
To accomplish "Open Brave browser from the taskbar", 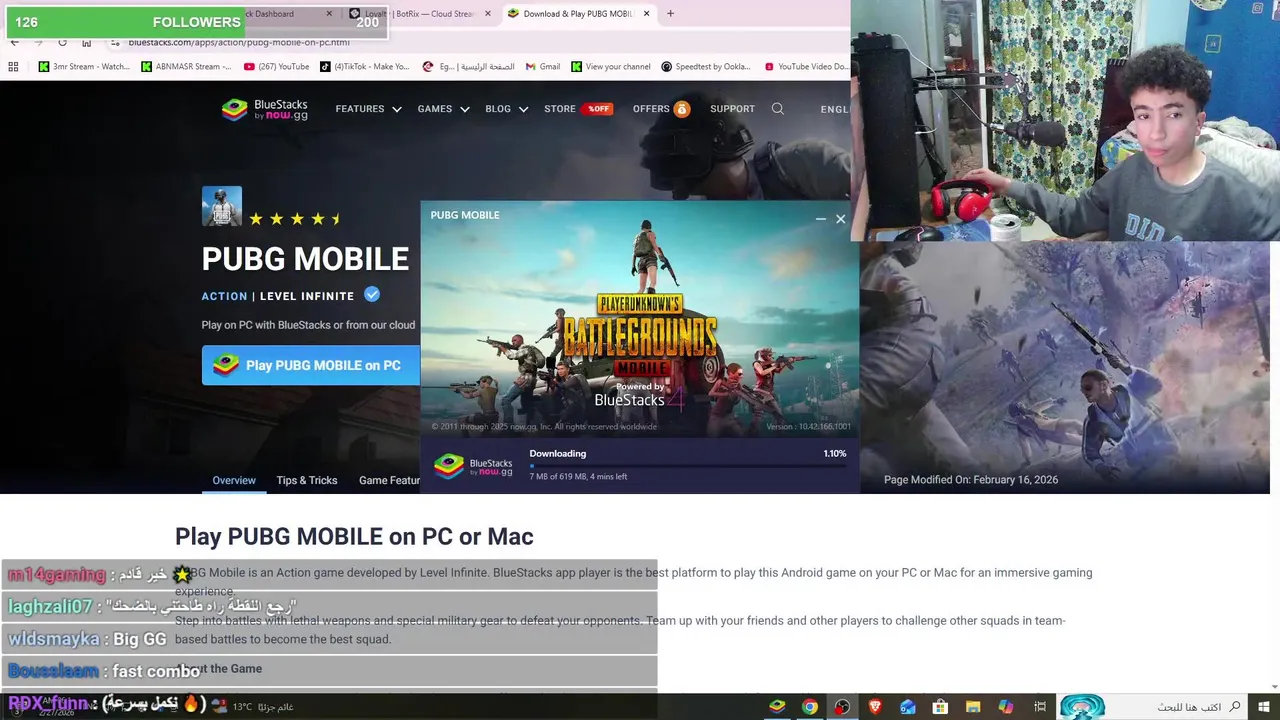I will tap(875, 707).
